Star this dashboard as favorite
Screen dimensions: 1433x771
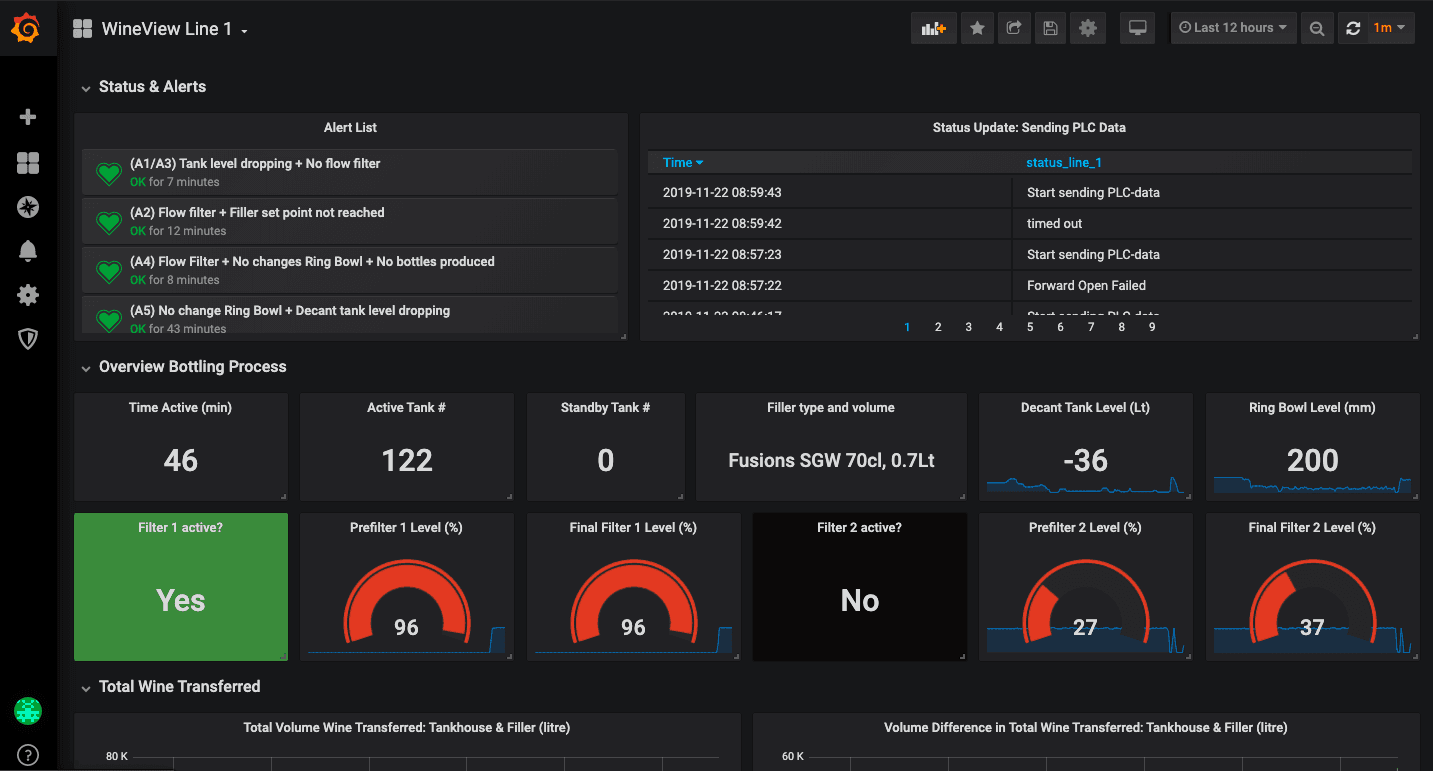(x=977, y=28)
